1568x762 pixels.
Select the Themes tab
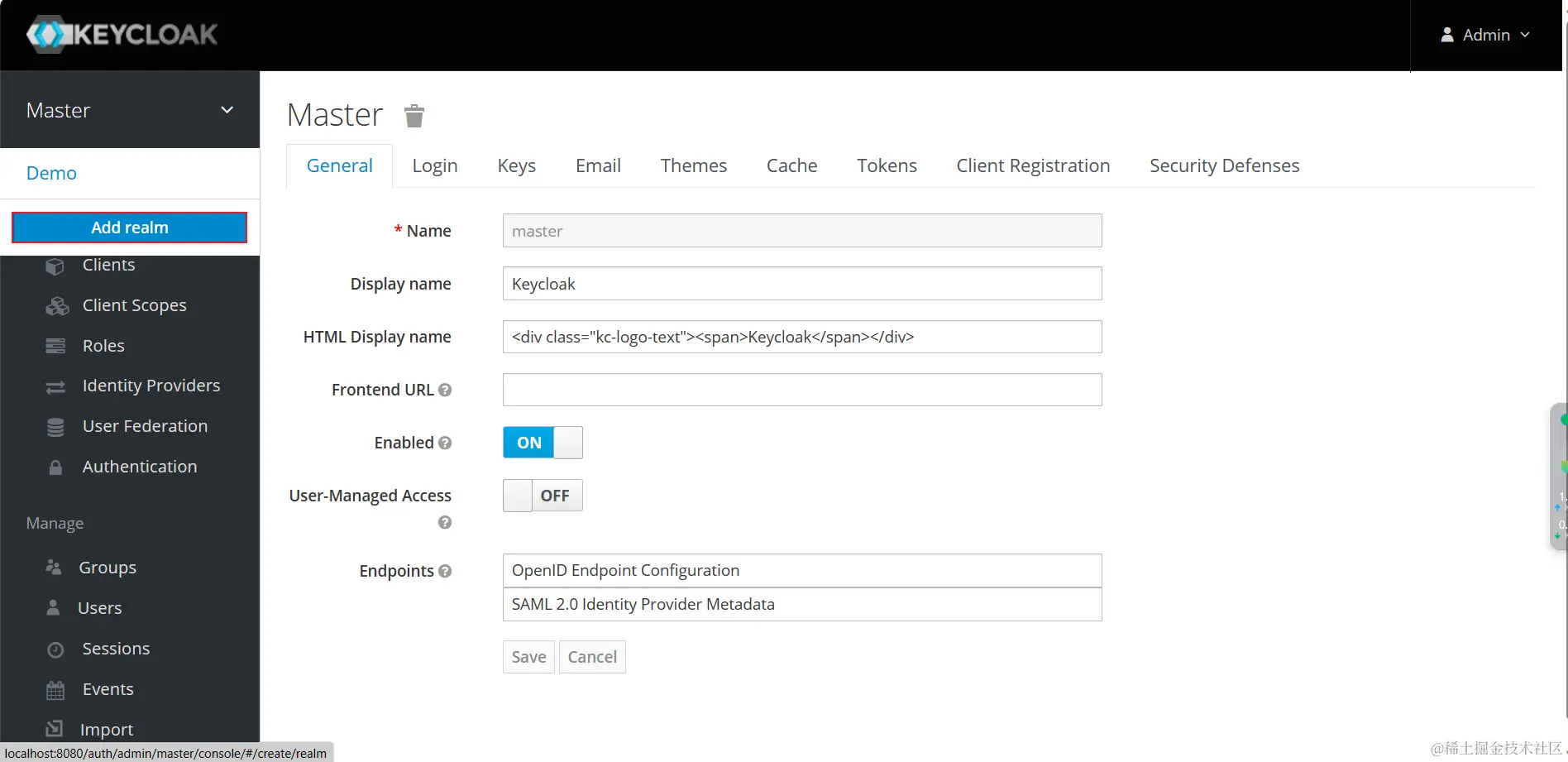click(694, 165)
